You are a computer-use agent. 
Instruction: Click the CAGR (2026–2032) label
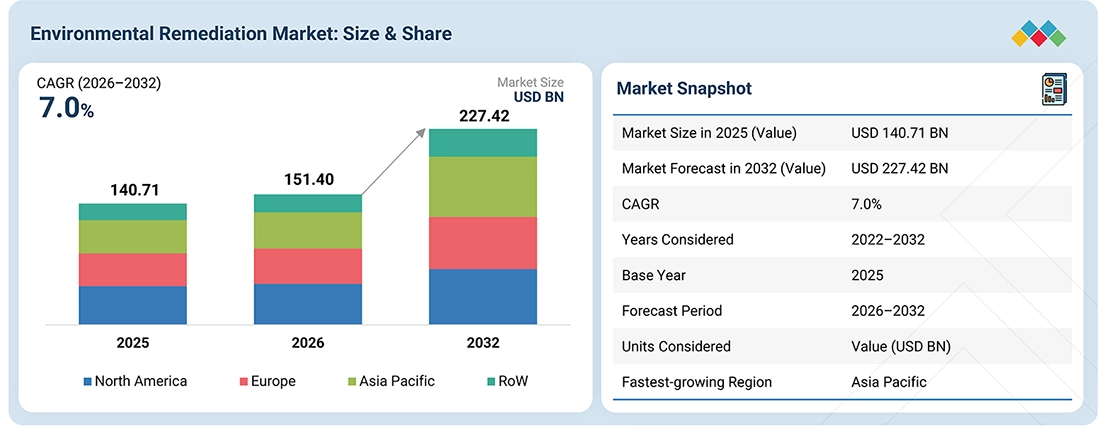pos(99,84)
